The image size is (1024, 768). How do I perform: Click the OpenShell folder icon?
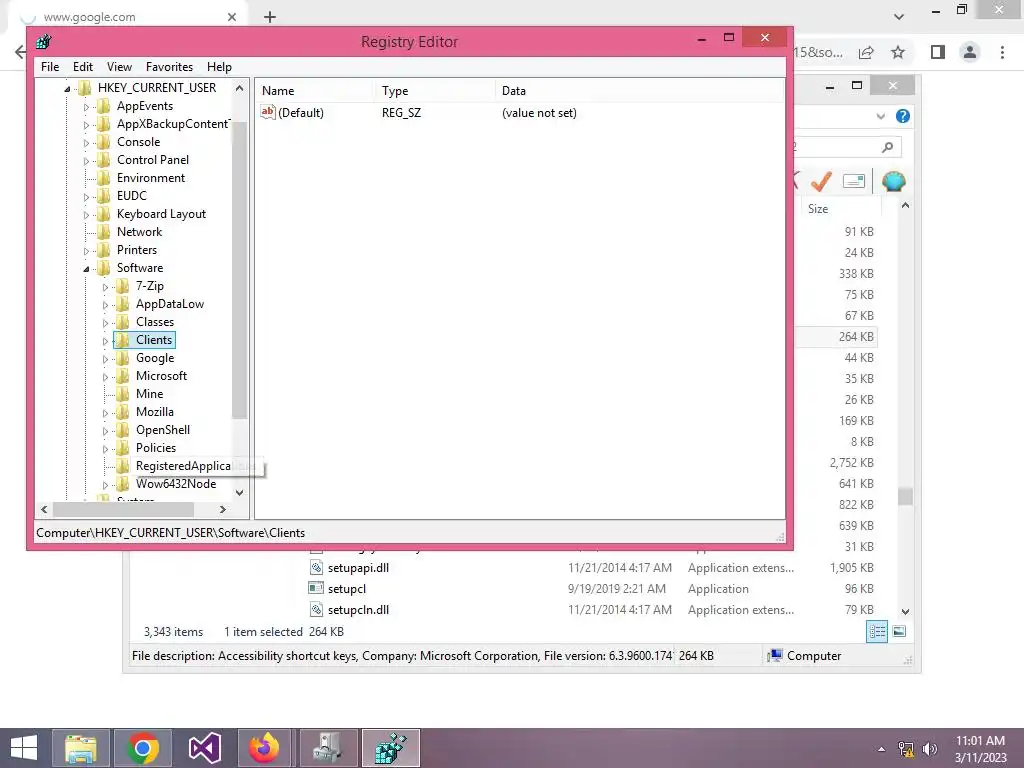[x=122, y=430]
